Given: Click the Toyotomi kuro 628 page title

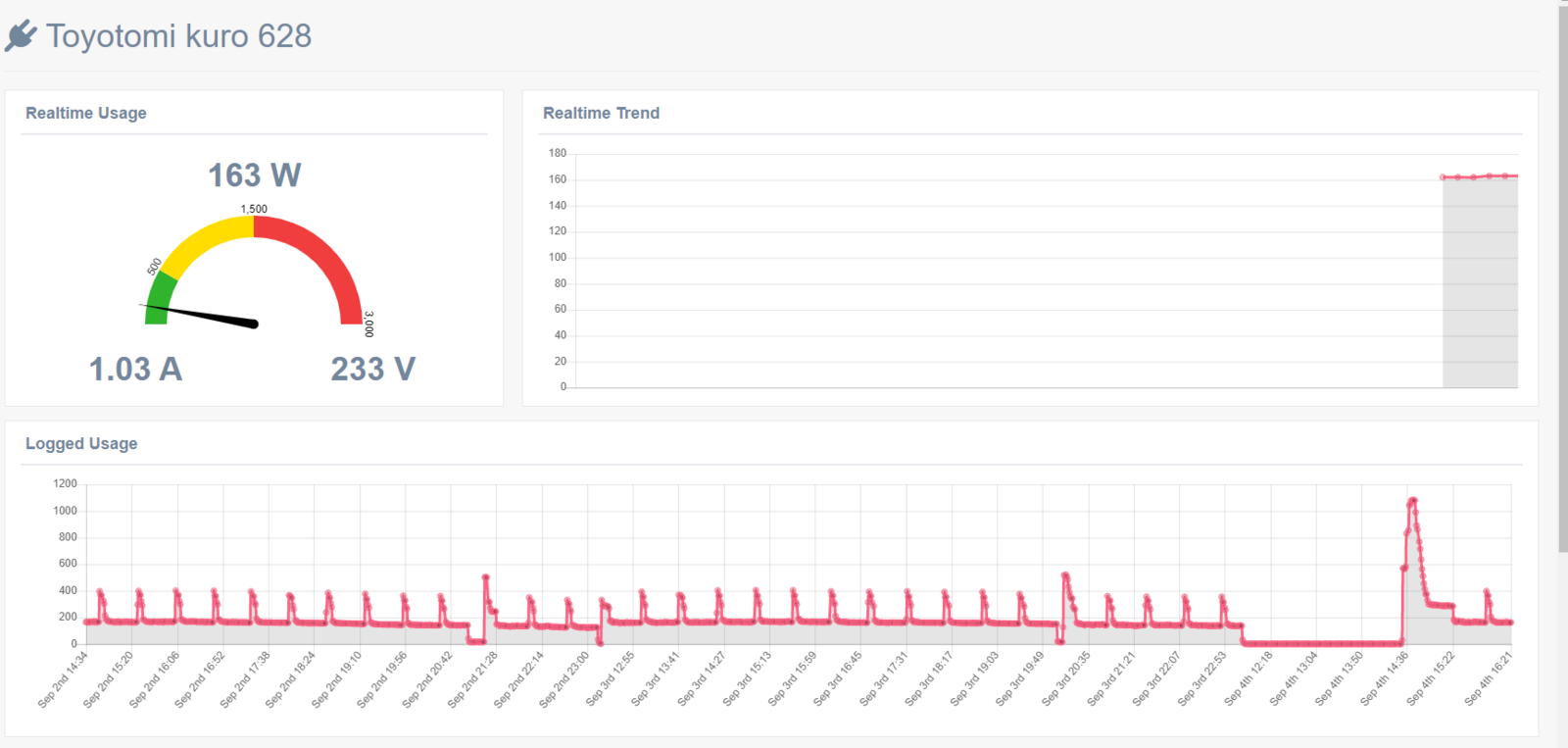Looking at the screenshot, I should [179, 36].
